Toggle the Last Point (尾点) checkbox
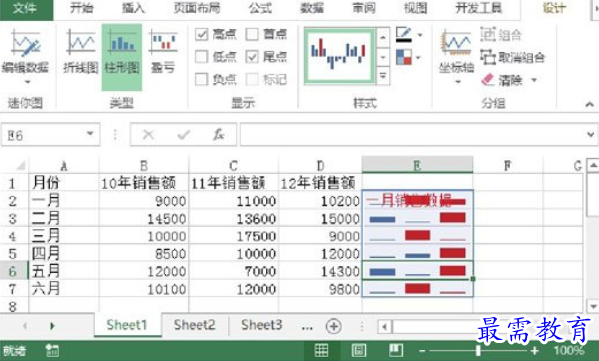 click(x=252, y=57)
